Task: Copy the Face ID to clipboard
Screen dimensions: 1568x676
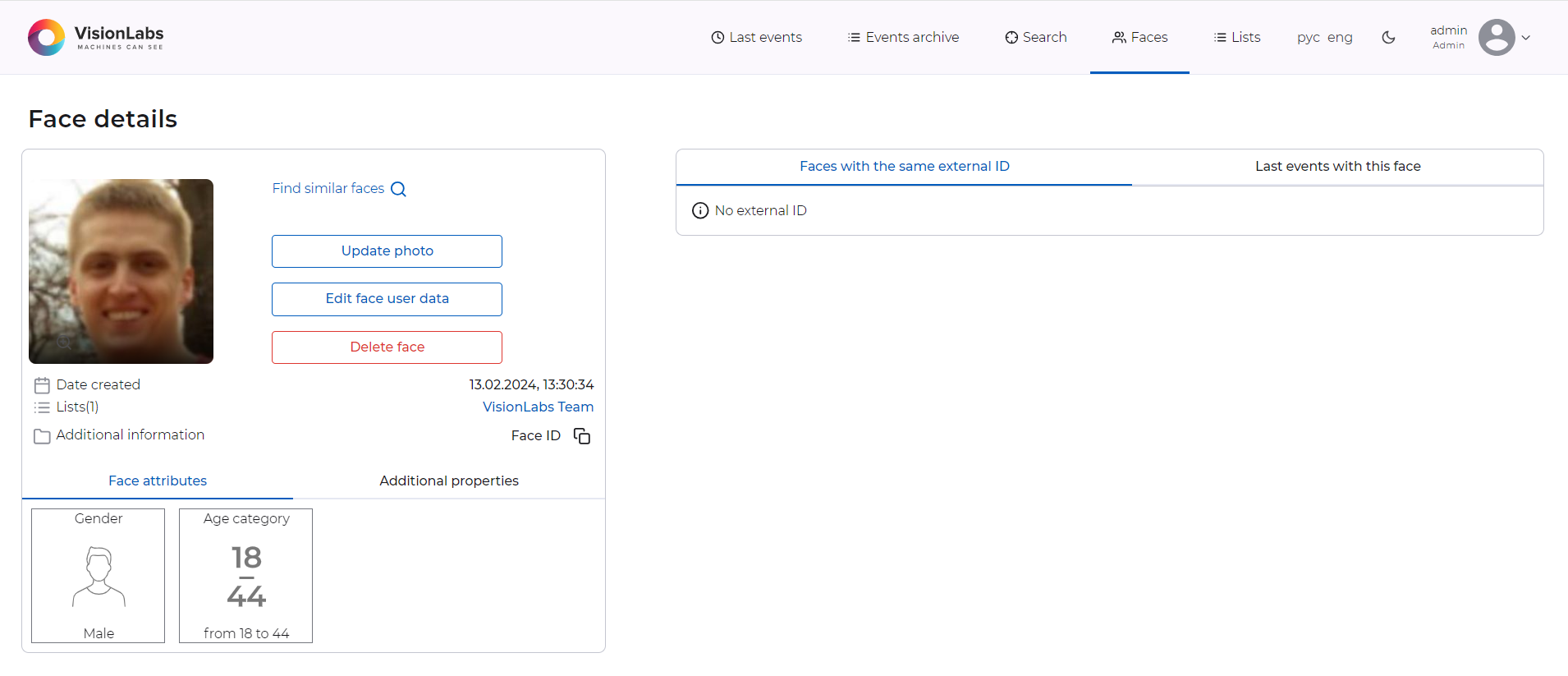Action: pyautogui.click(x=582, y=436)
